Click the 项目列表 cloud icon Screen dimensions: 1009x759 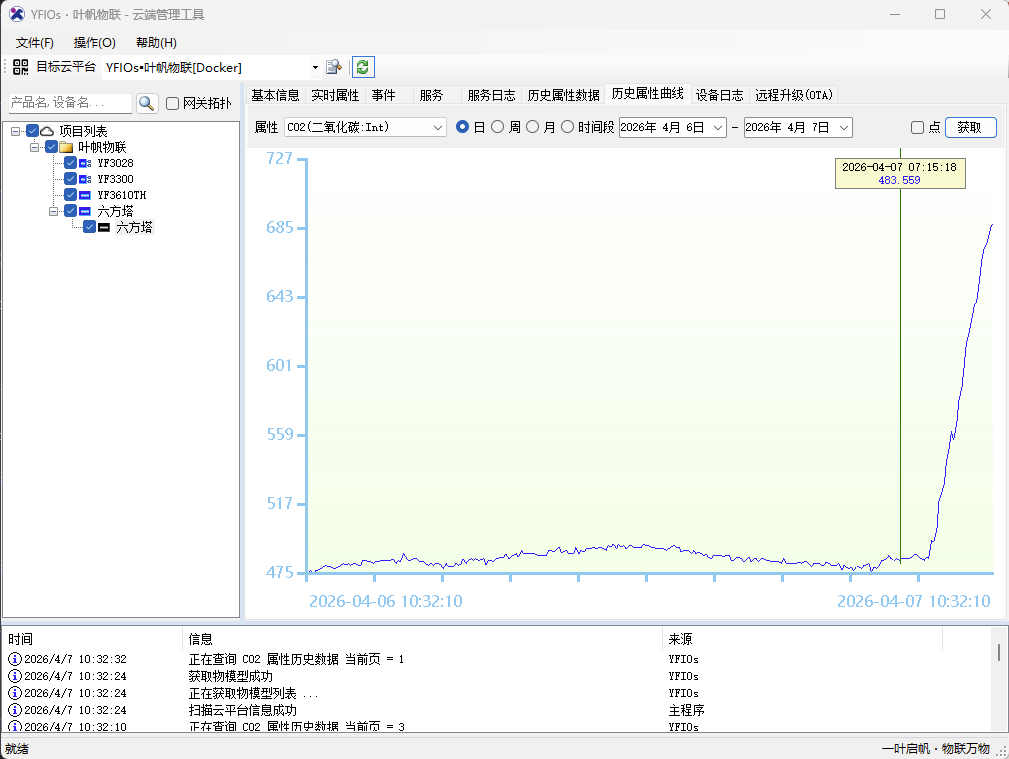point(47,131)
